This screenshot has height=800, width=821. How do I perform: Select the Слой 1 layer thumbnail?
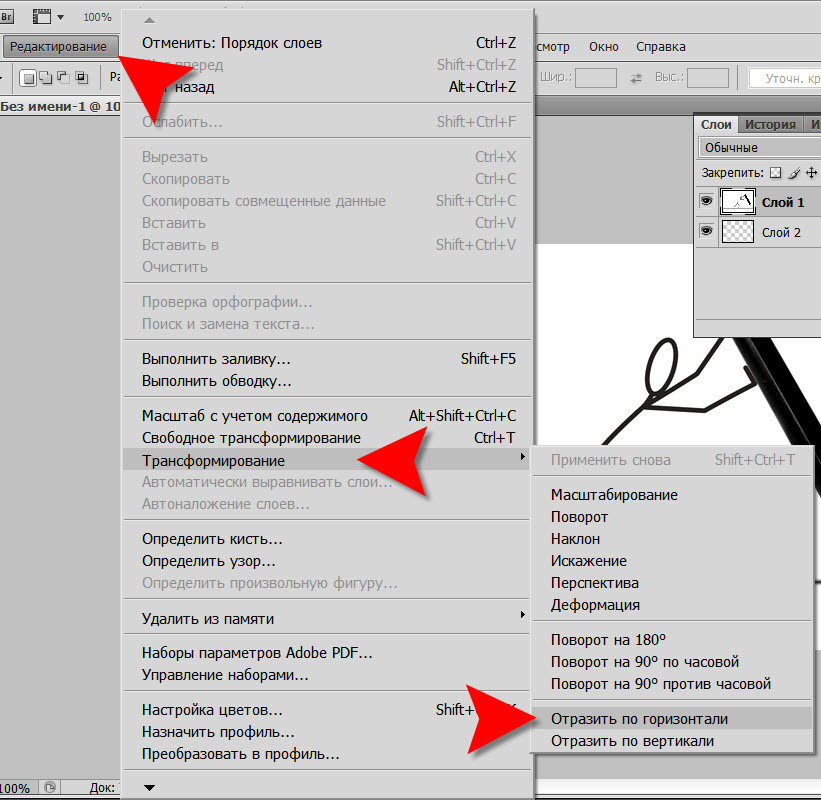737,202
